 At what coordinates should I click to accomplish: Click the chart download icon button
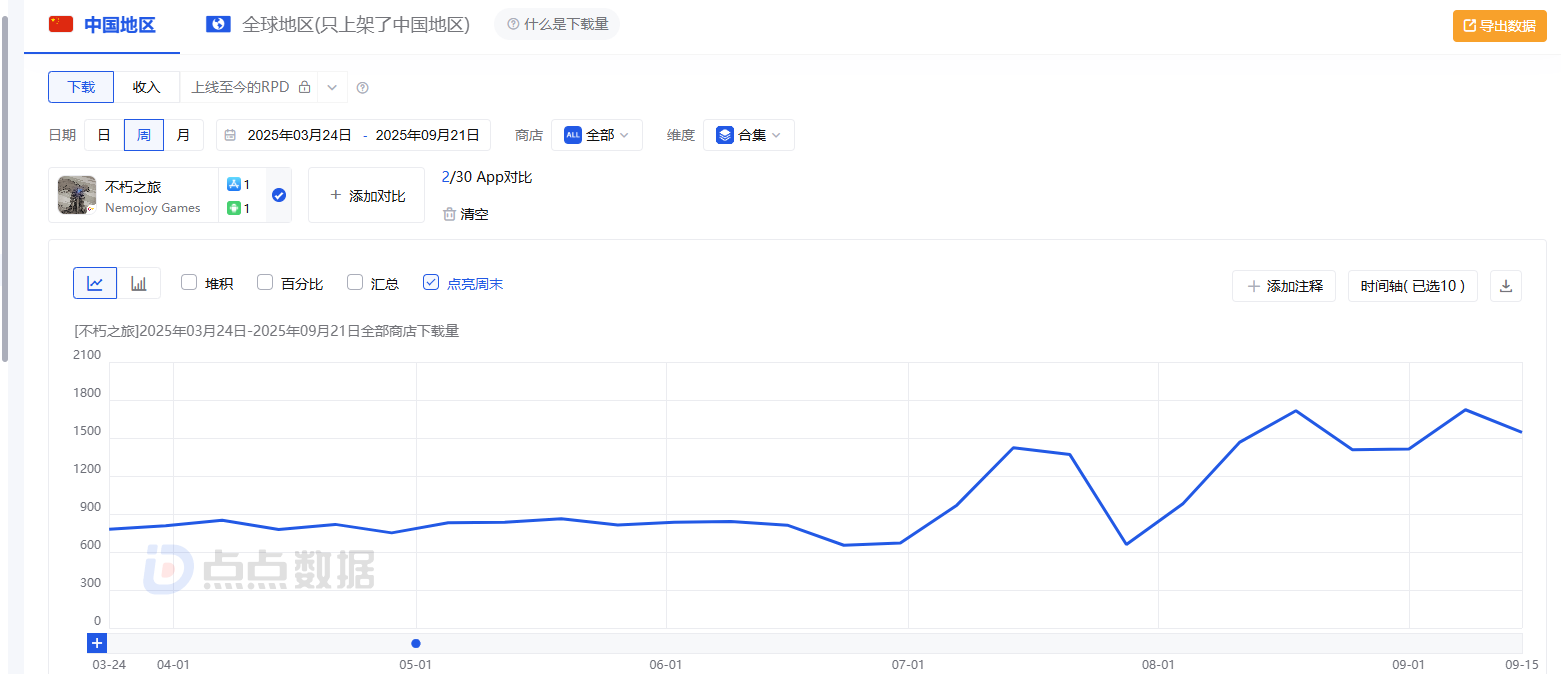[x=1506, y=286]
